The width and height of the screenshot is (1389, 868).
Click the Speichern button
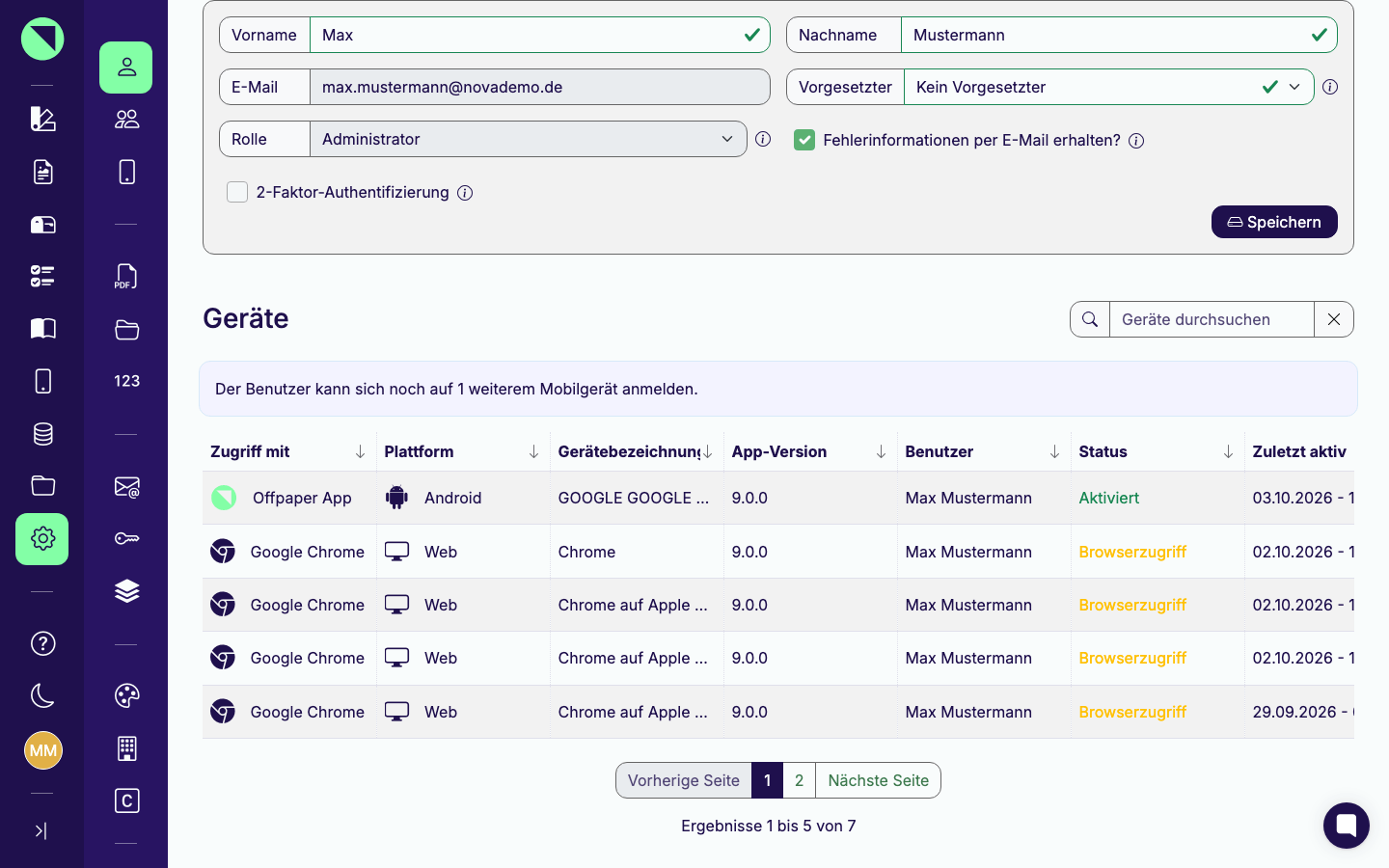click(1274, 222)
